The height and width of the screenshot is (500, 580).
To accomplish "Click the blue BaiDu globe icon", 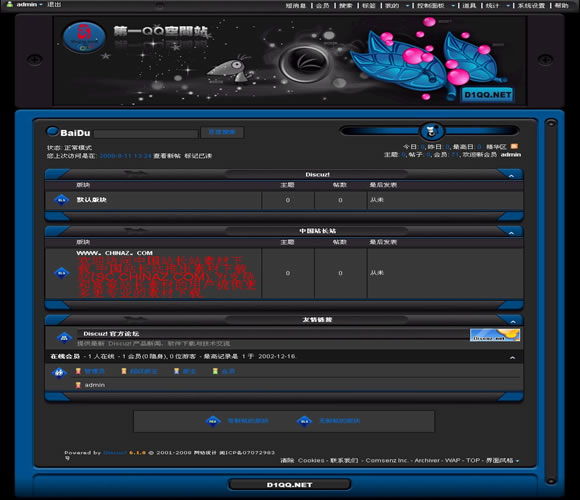I will (x=52, y=131).
